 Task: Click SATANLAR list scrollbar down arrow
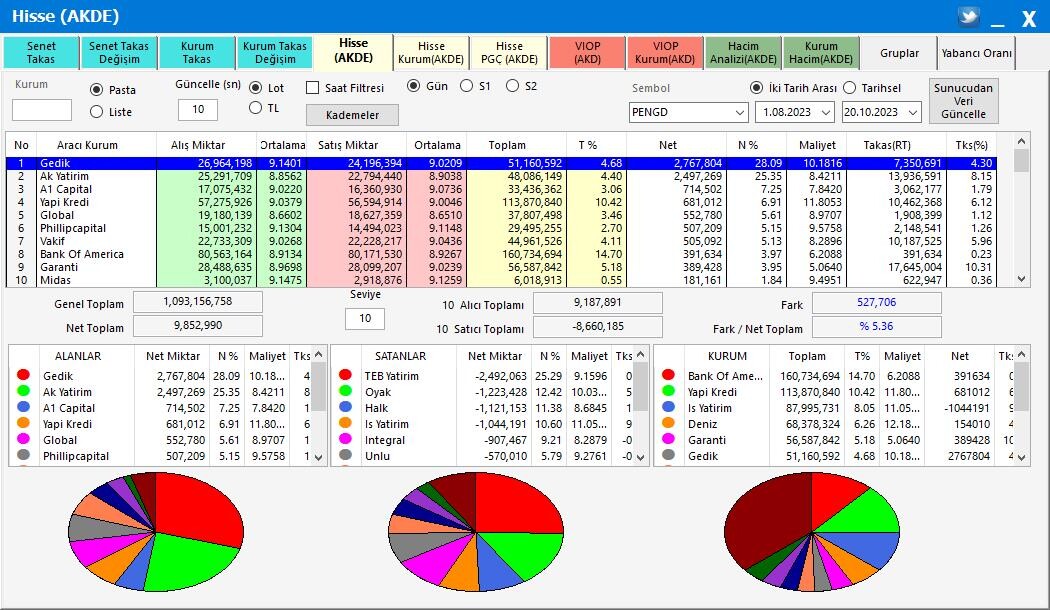(641, 457)
